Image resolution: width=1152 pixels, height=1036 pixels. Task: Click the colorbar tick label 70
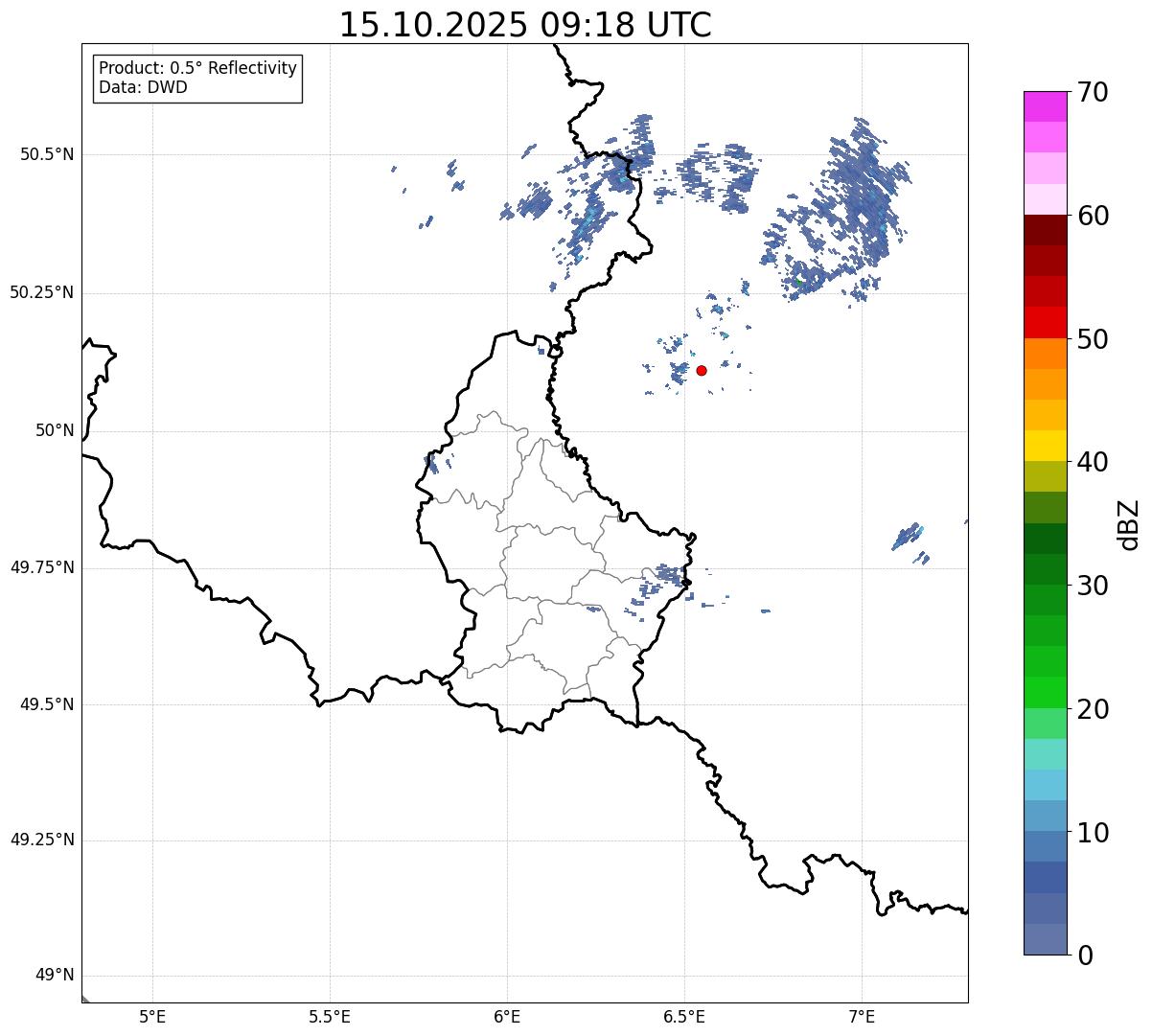click(1093, 92)
